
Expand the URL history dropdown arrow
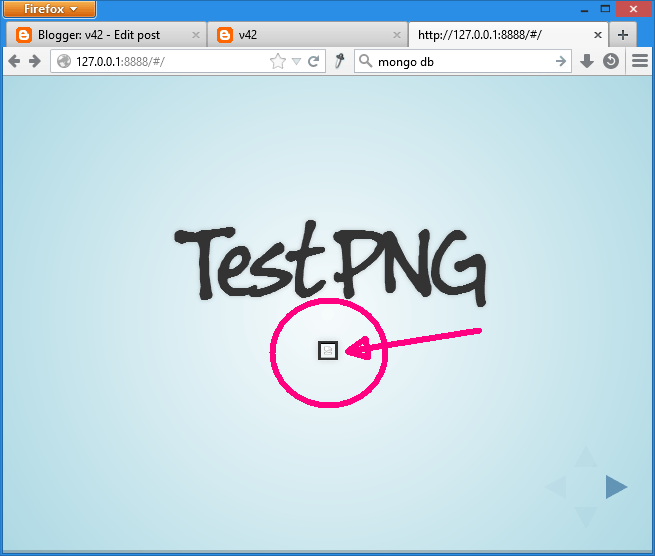point(296,62)
